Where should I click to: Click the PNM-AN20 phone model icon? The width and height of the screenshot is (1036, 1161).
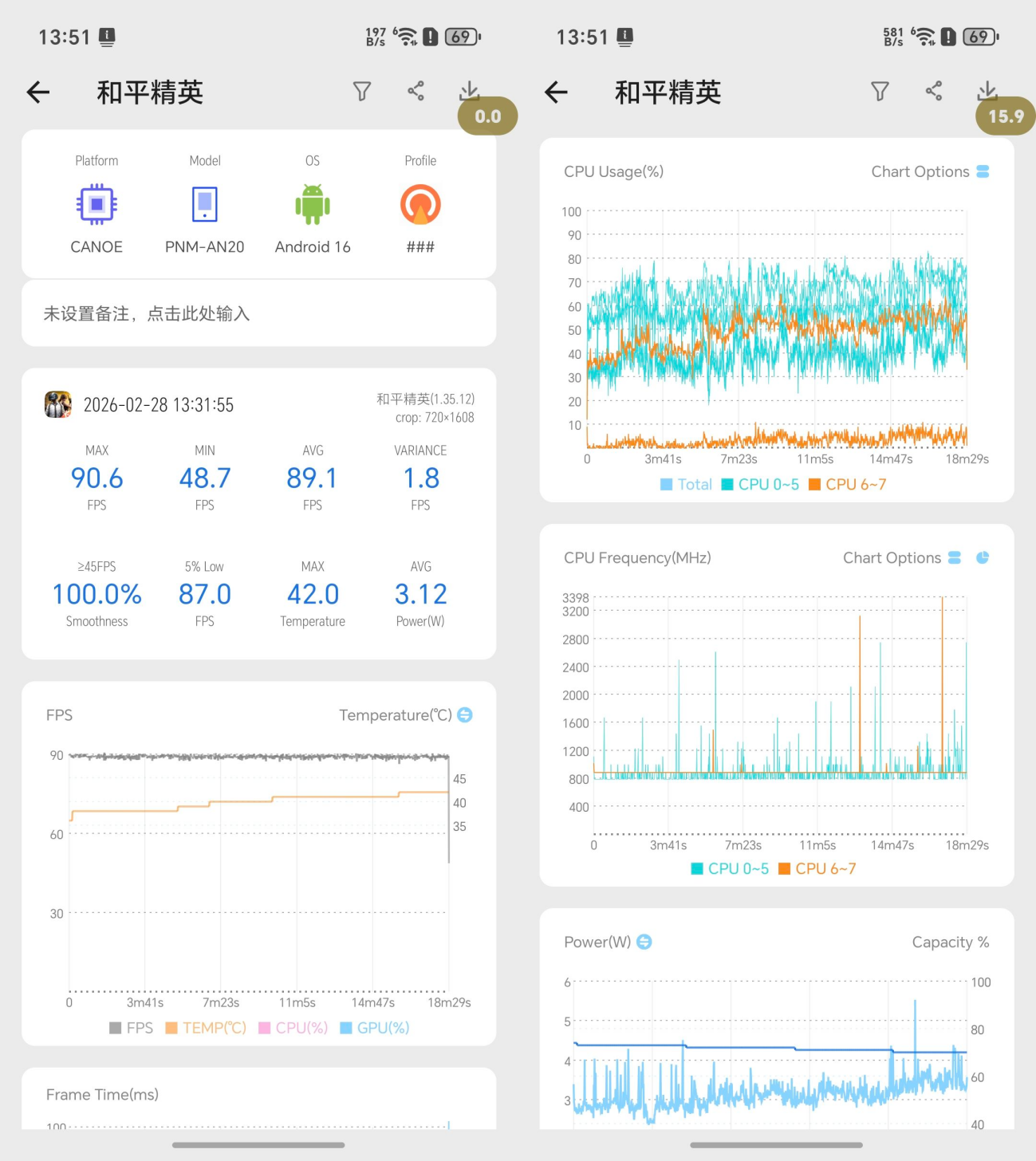(205, 205)
